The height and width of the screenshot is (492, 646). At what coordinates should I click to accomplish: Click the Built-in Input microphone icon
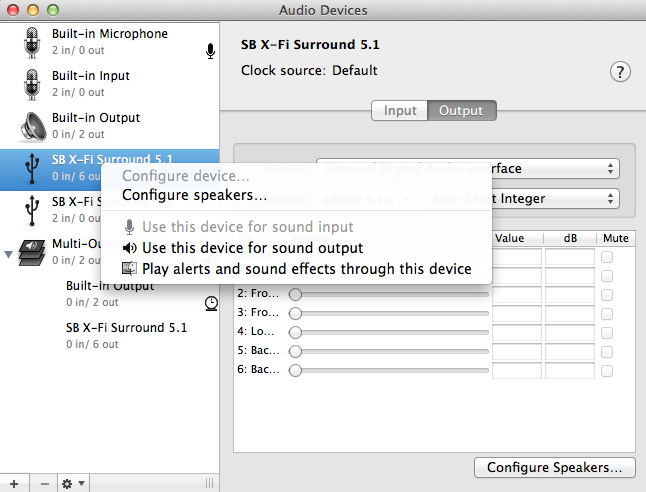[x=32, y=84]
